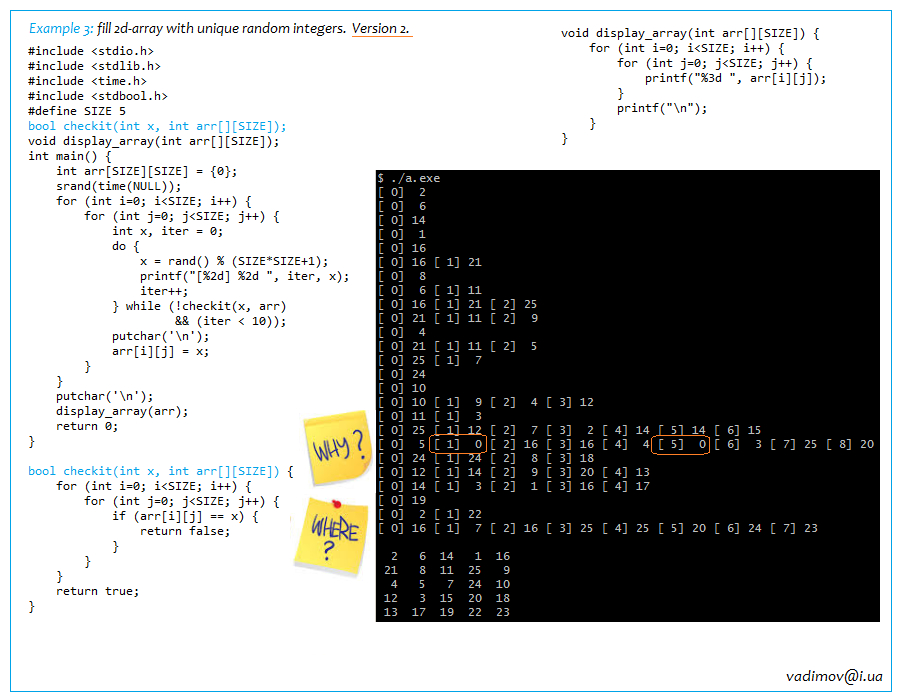Click the 'int arr[SIZE][SIZE] = {0};' line
The image size is (900, 700).
(x=146, y=171)
